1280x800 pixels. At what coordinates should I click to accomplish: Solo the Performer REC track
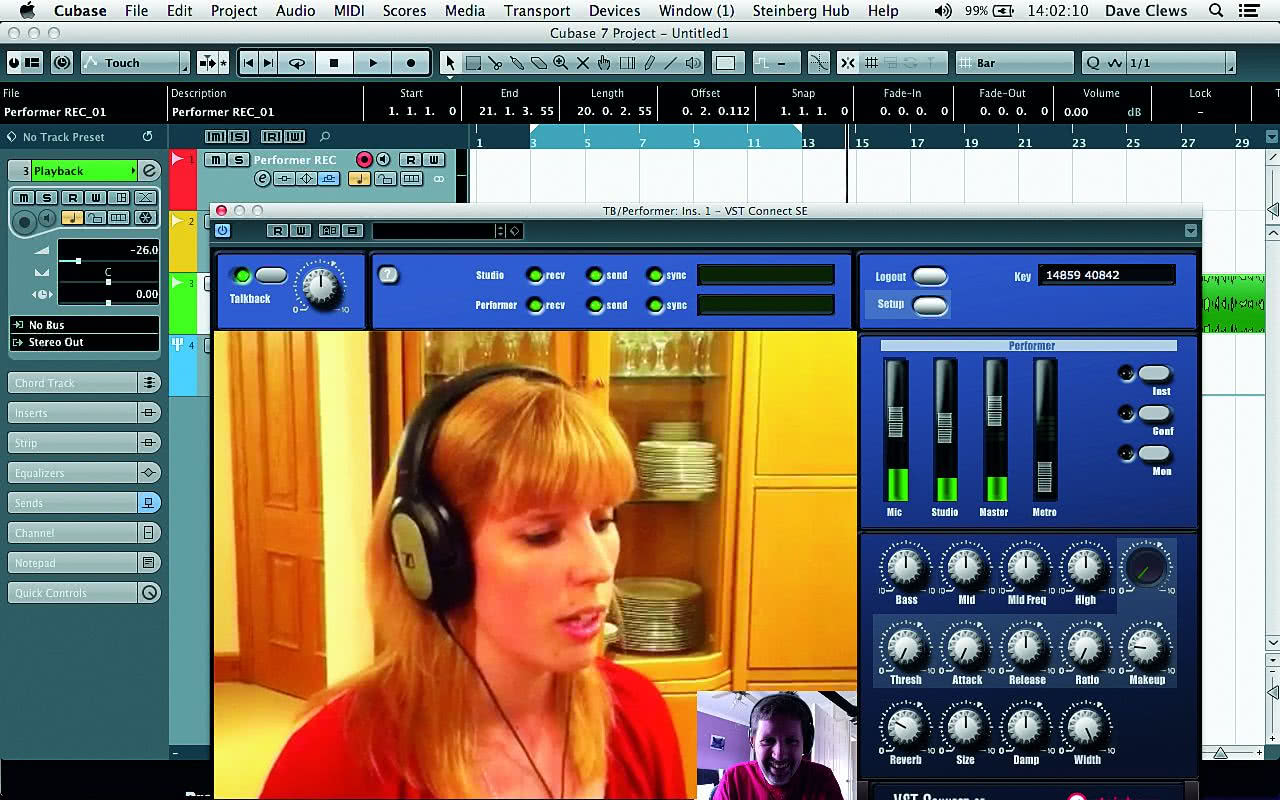[238, 160]
